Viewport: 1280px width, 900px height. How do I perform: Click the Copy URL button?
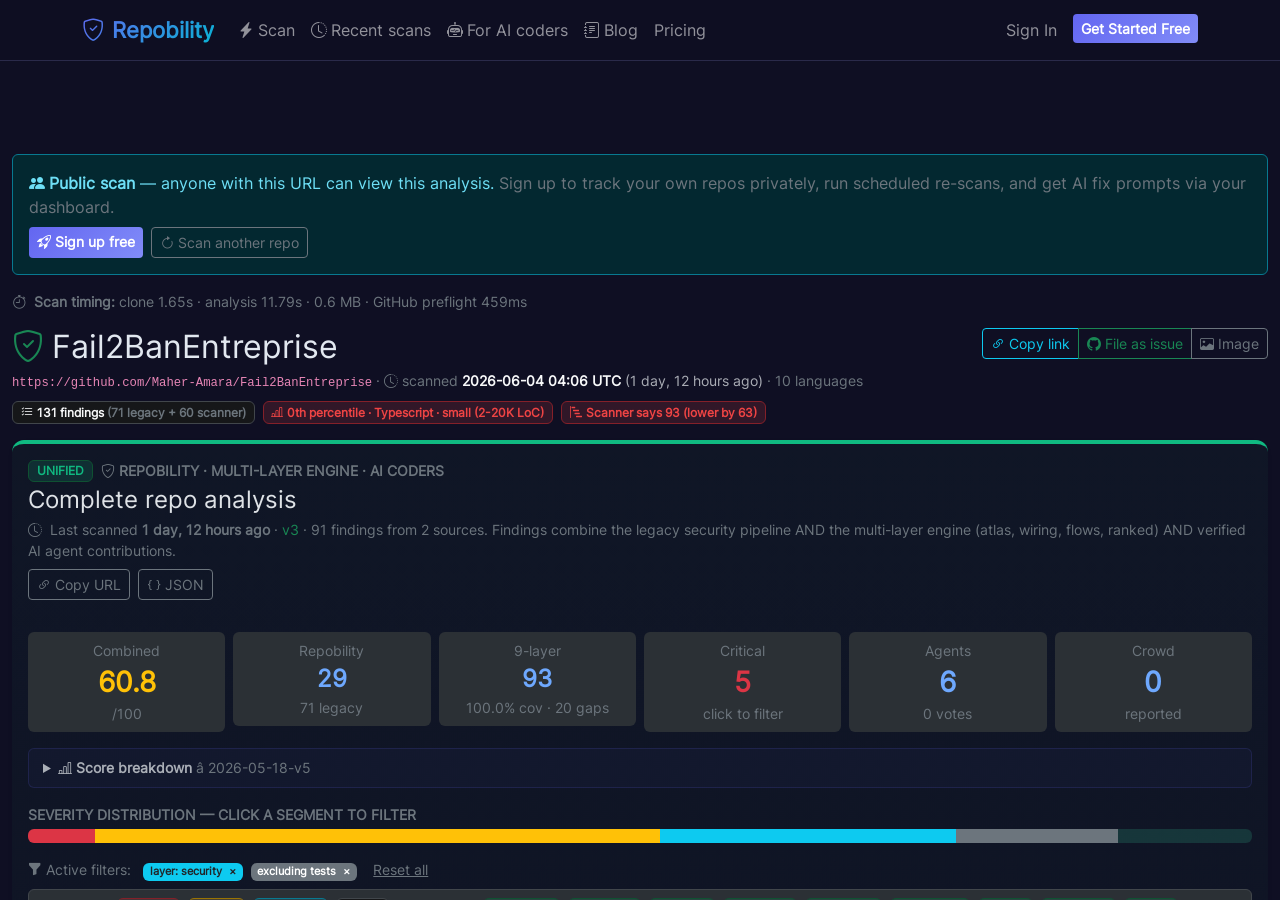[79, 584]
